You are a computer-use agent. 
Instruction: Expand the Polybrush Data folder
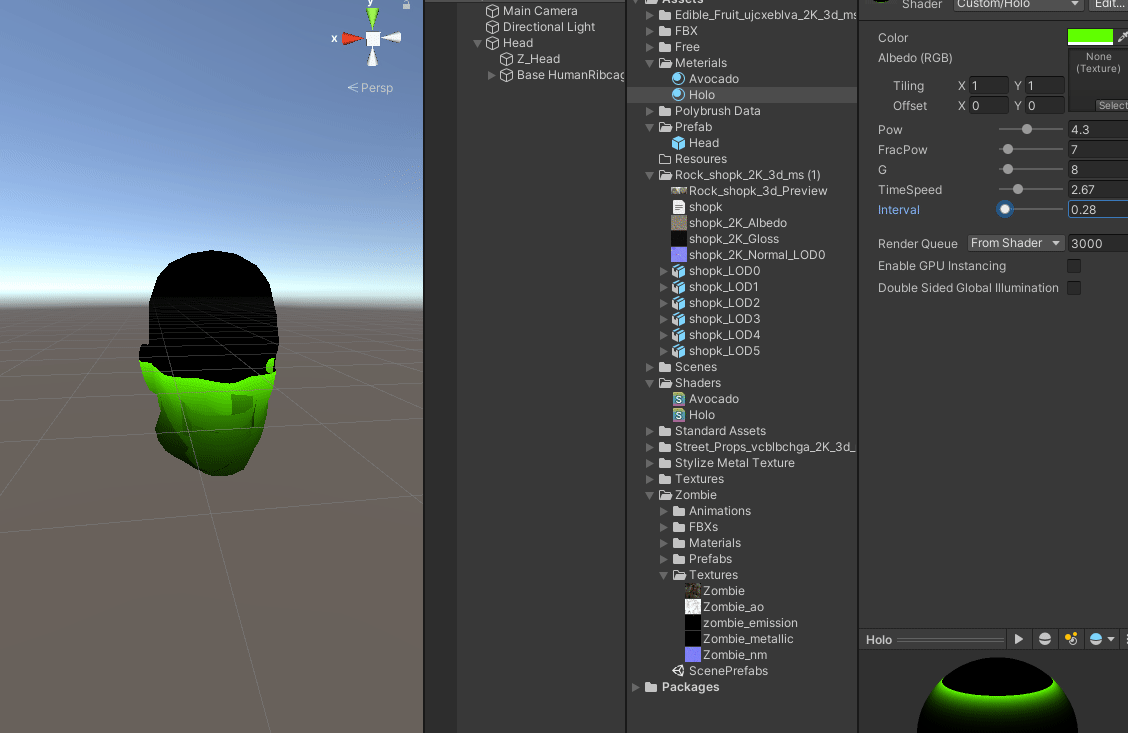click(x=650, y=111)
